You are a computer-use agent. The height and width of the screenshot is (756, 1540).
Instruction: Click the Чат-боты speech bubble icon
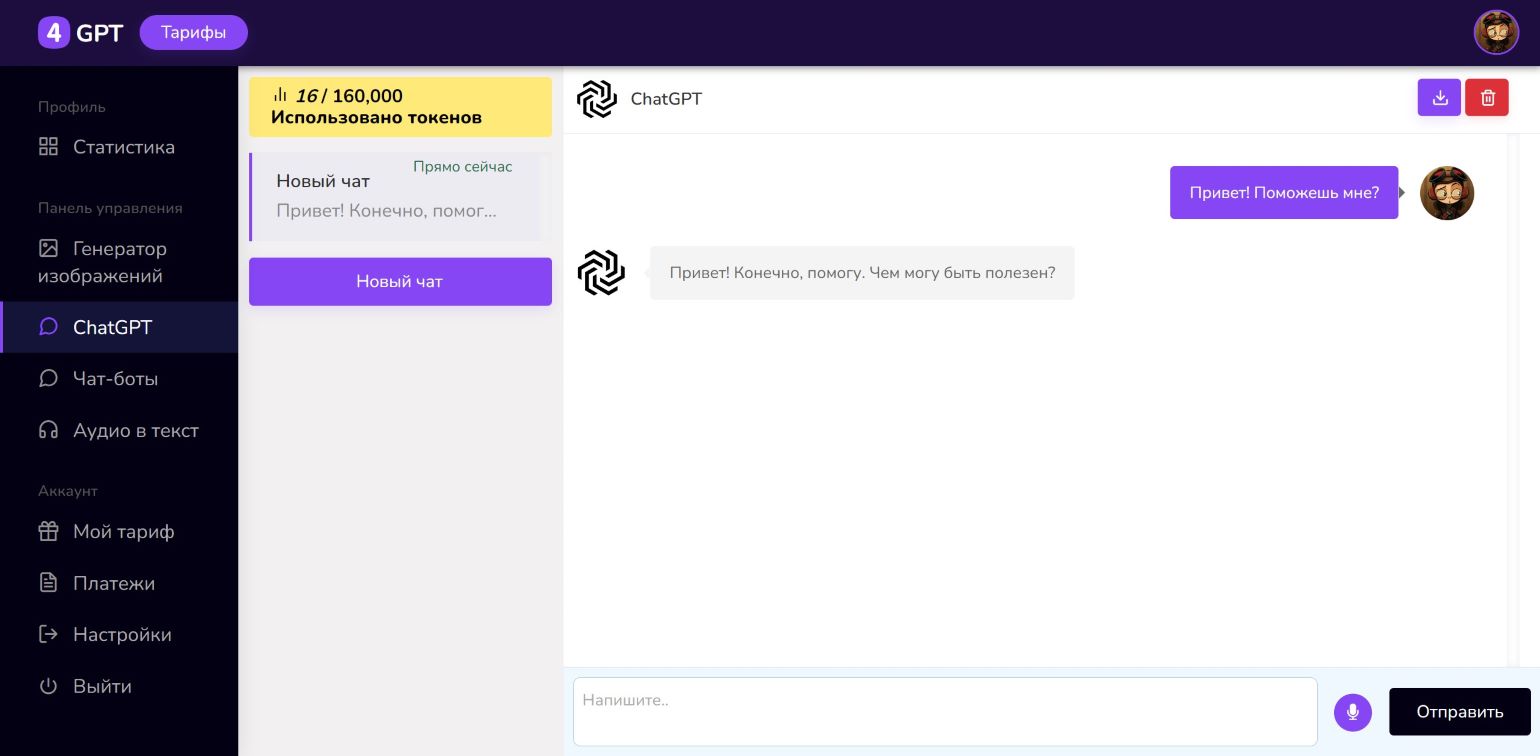tap(48, 379)
